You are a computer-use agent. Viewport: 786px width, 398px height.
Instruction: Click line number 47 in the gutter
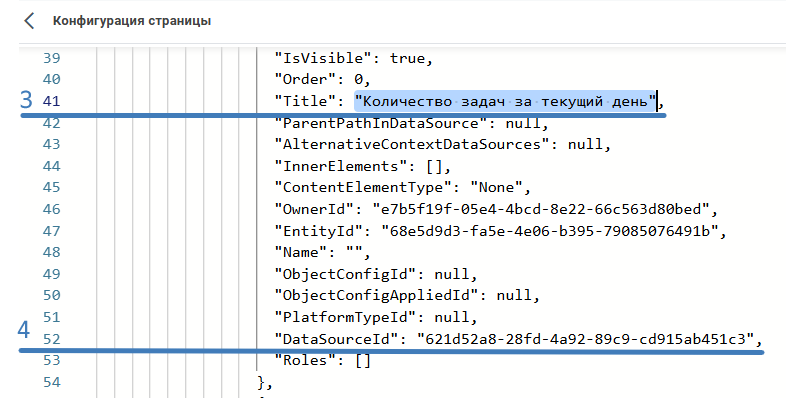(52, 231)
